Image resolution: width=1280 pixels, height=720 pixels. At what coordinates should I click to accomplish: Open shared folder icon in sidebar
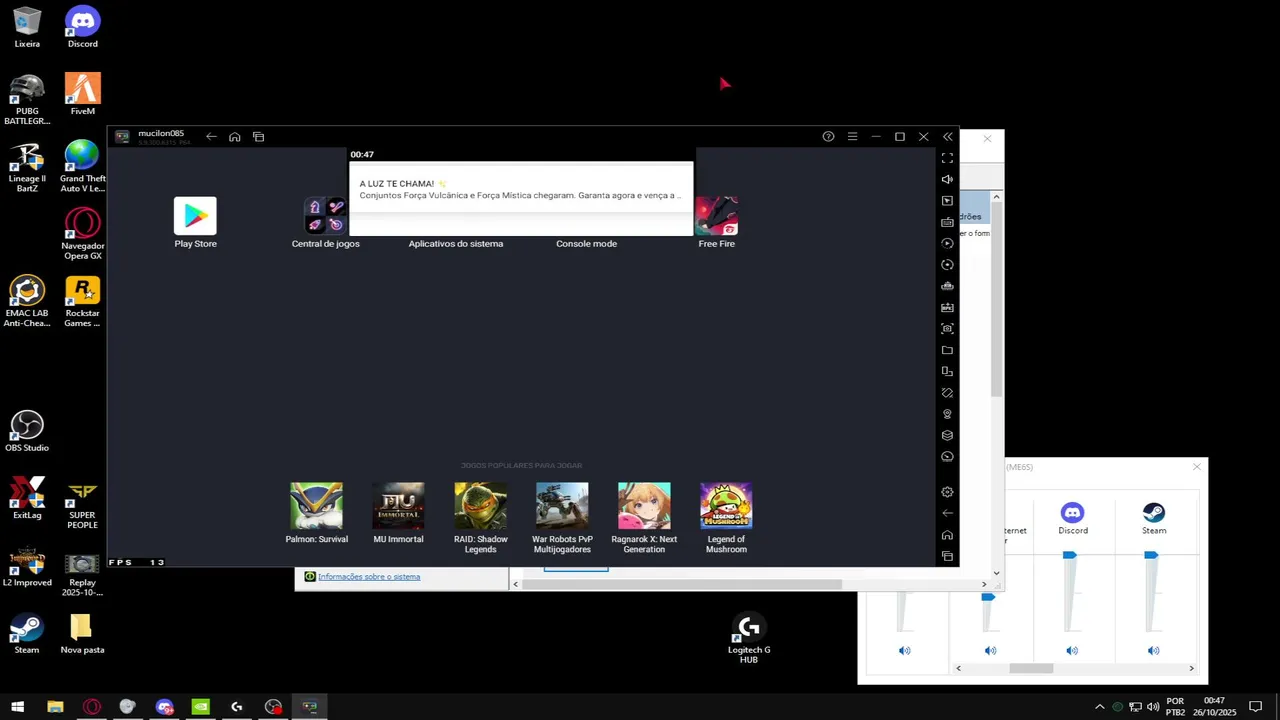coord(947,350)
